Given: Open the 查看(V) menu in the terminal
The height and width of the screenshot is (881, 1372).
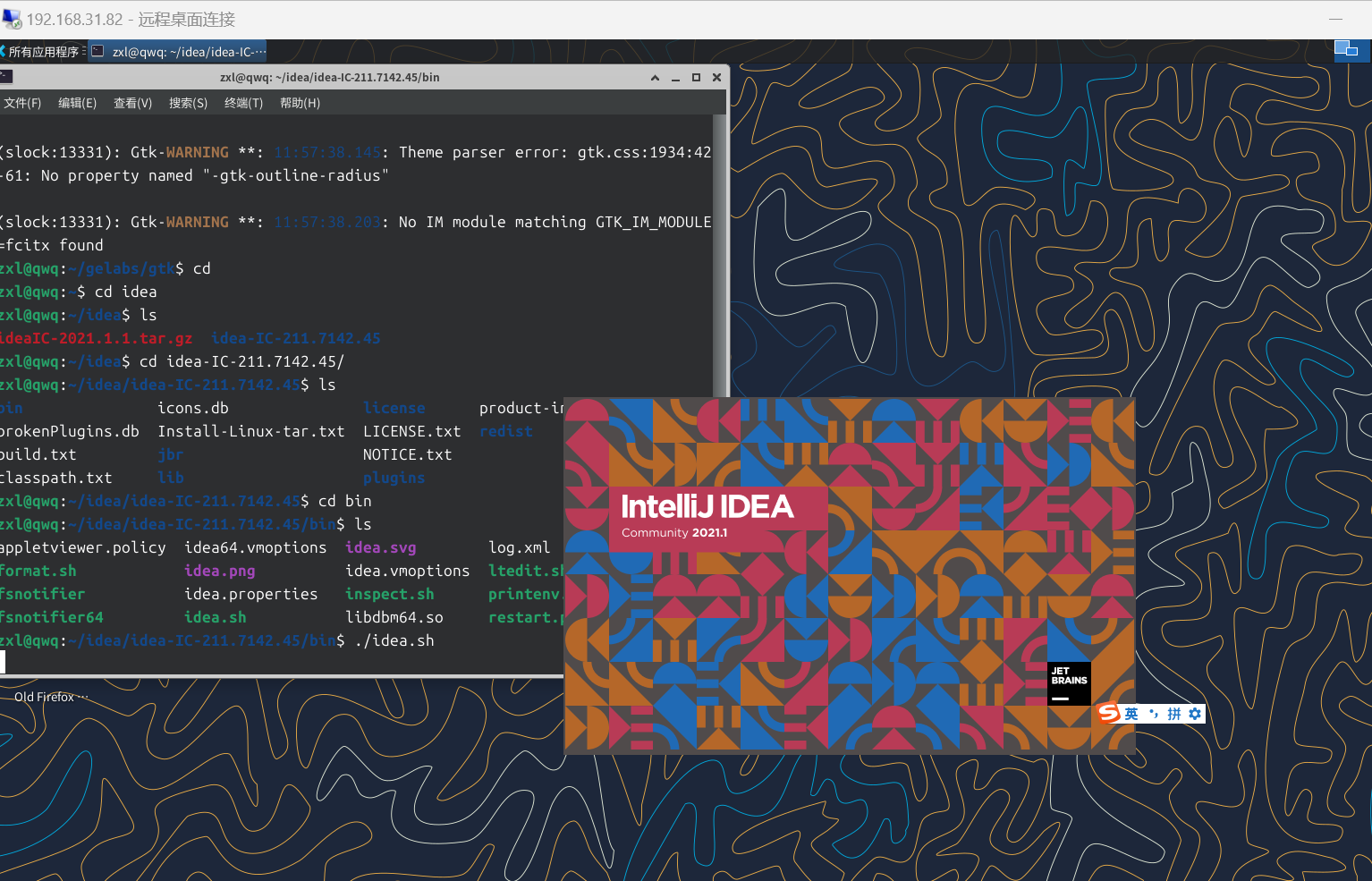Looking at the screenshot, I should coord(132,103).
